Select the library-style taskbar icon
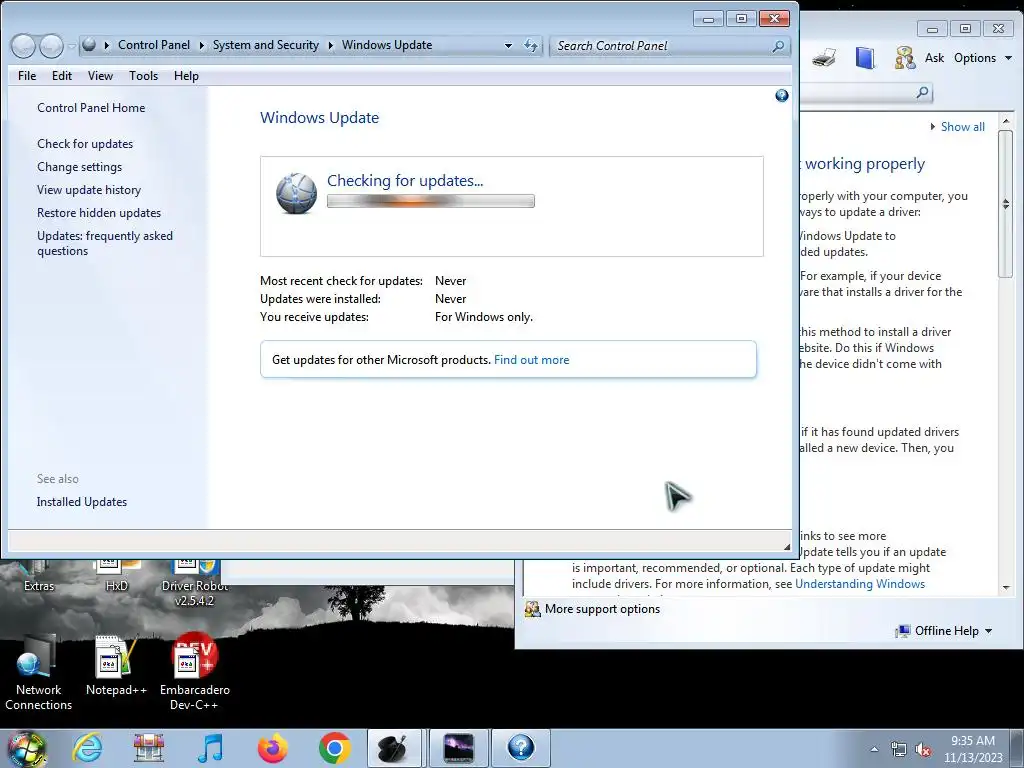Screen dimensions: 1024x768 pyautogui.click(x=149, y=748)
